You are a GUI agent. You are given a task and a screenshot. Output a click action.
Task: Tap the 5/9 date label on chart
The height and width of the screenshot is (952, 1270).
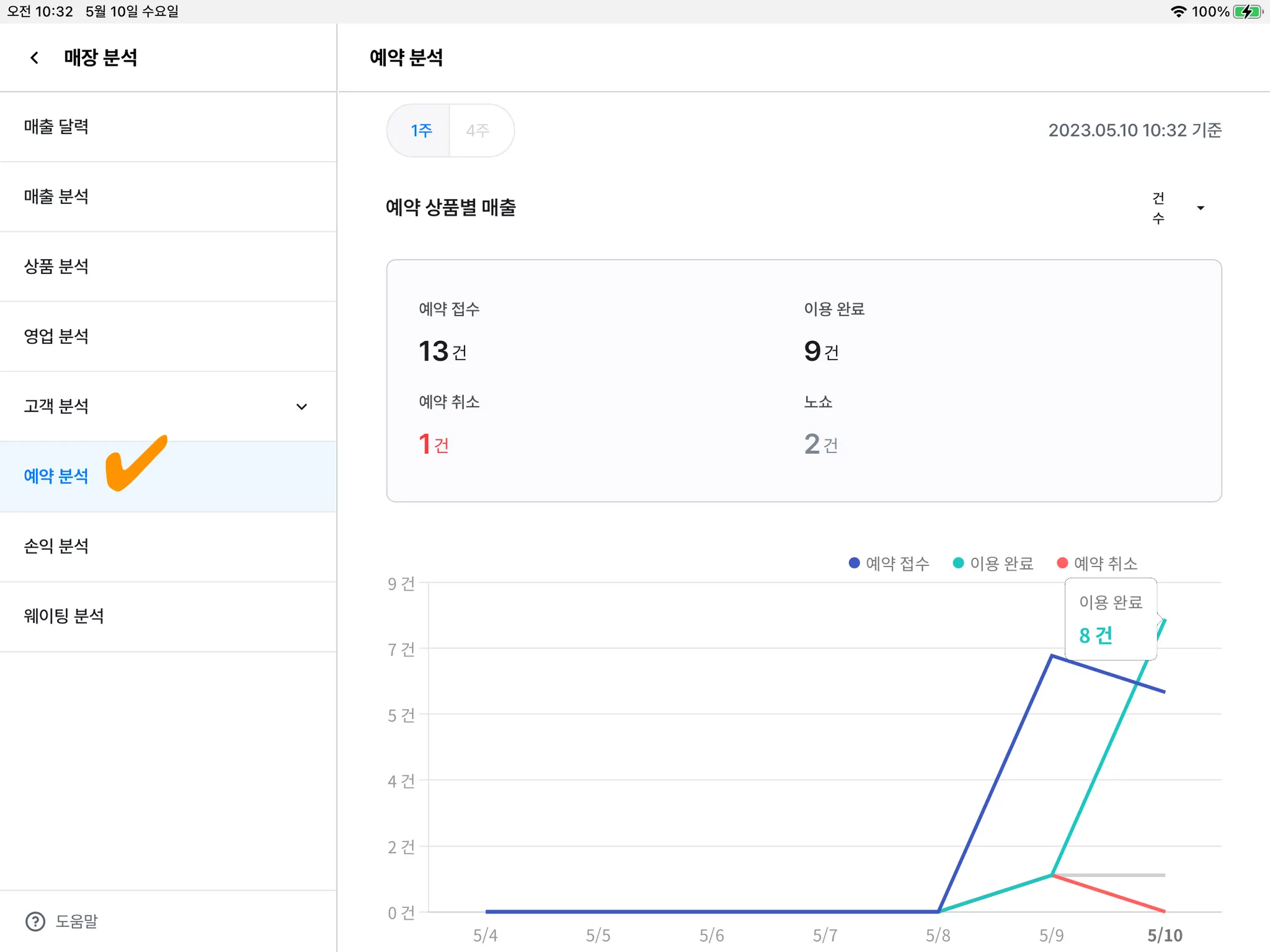(x=1052, y=935)
